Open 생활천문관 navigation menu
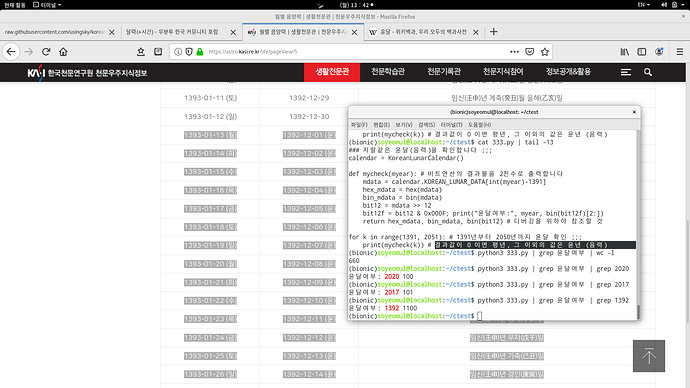Viewport: 690px width, 388px height. (x=332, y=72)
